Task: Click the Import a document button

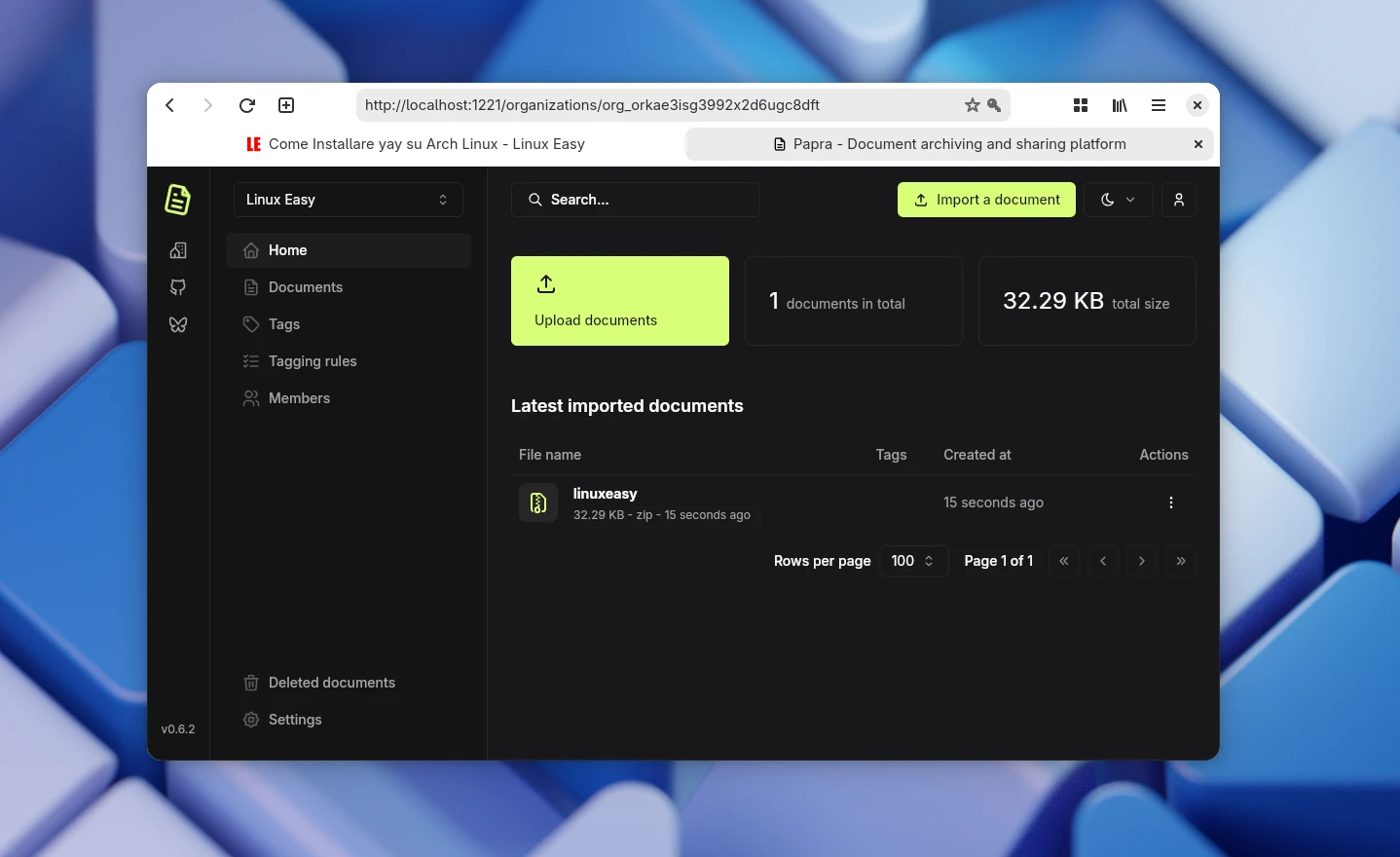Action: tap(986, 200)
